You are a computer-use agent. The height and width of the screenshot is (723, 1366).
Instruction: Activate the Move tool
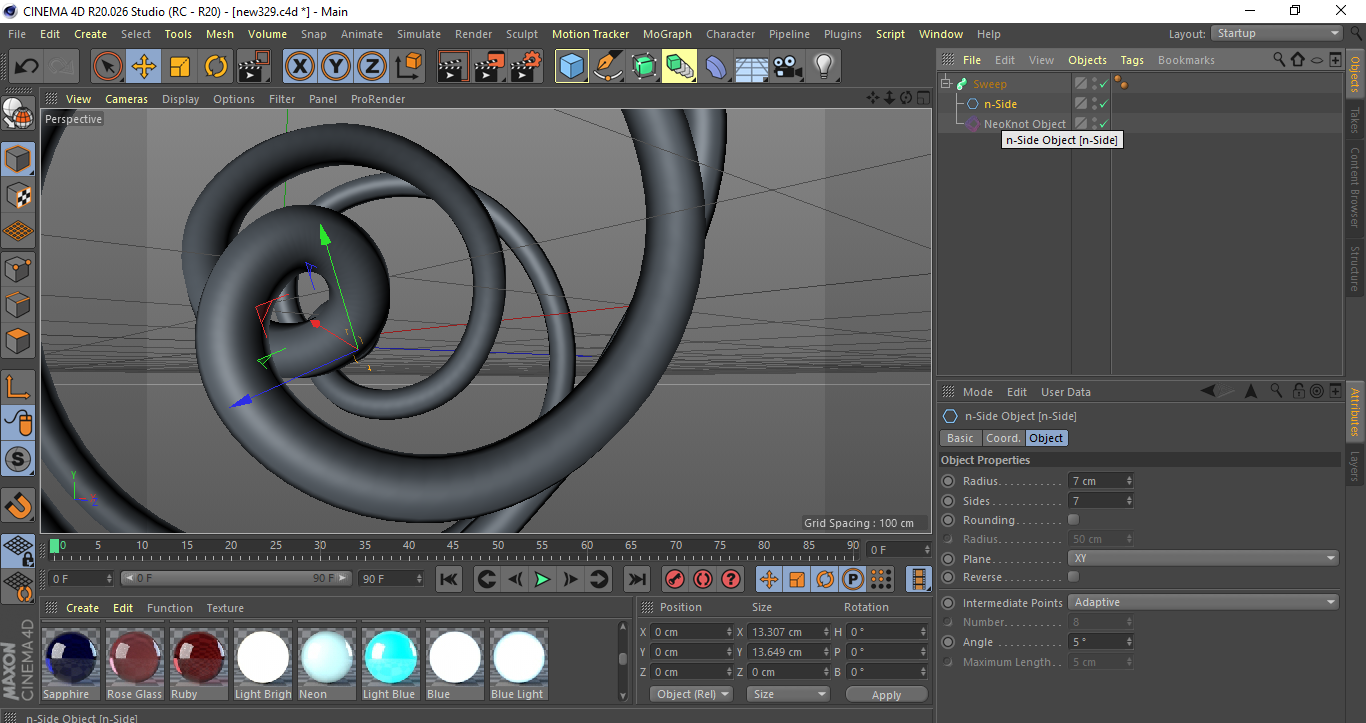(144, 67)
